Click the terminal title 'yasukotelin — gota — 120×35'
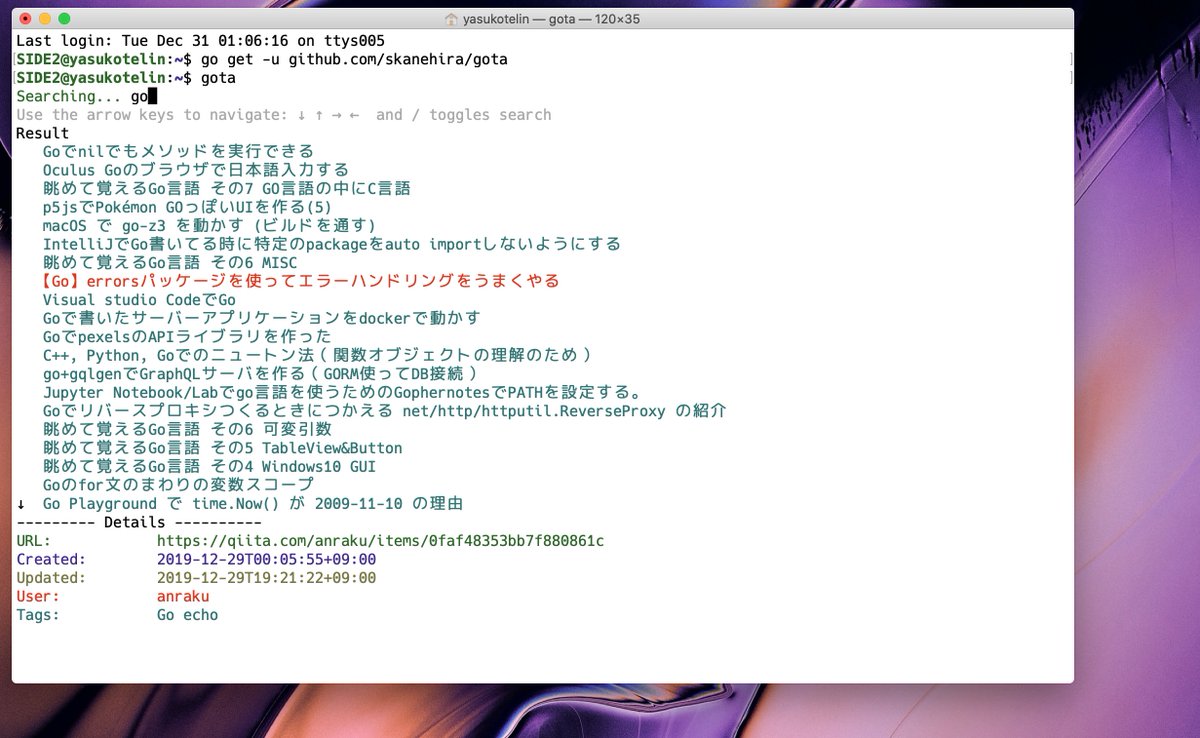 (x=551, y=19)
